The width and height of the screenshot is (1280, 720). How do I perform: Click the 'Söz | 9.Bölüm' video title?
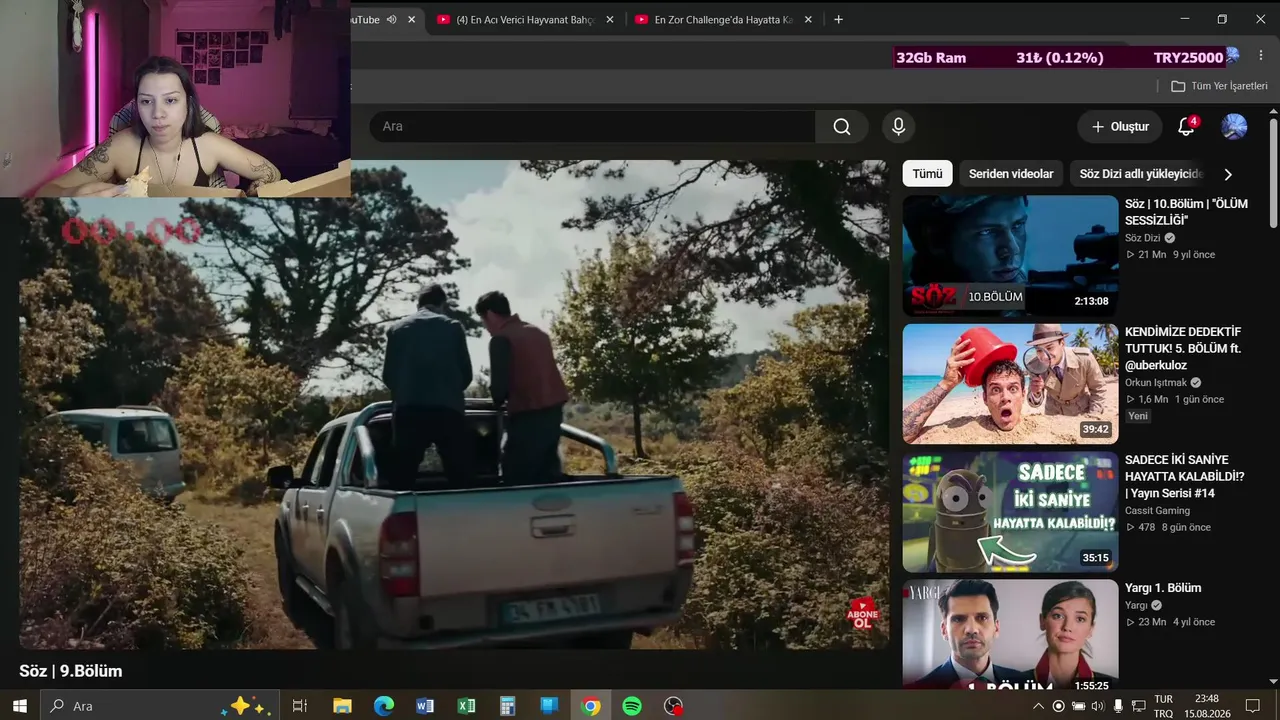click(71, 671)
